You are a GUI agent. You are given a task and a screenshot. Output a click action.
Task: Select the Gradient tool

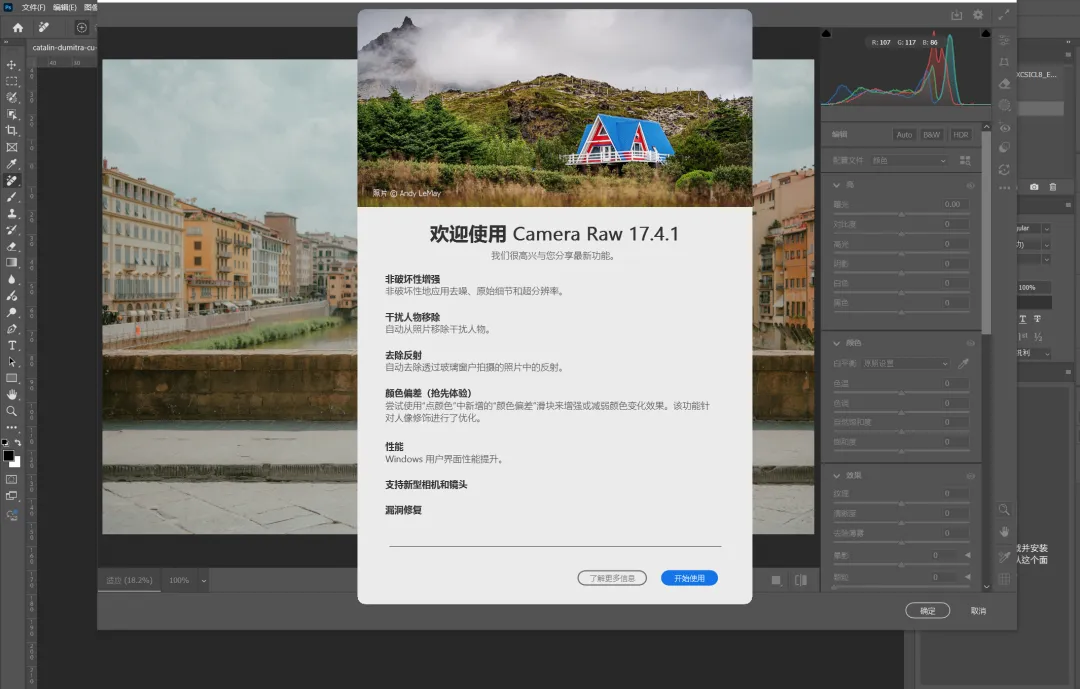point(12,263)
